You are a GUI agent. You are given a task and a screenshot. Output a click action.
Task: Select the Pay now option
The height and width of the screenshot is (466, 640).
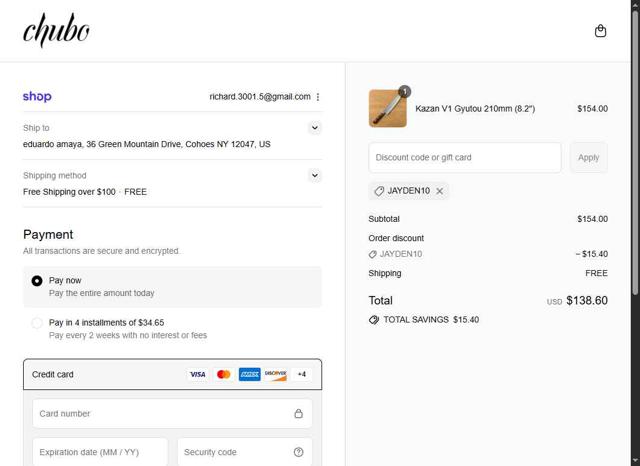pyautogui.click(x=172, y=287)
